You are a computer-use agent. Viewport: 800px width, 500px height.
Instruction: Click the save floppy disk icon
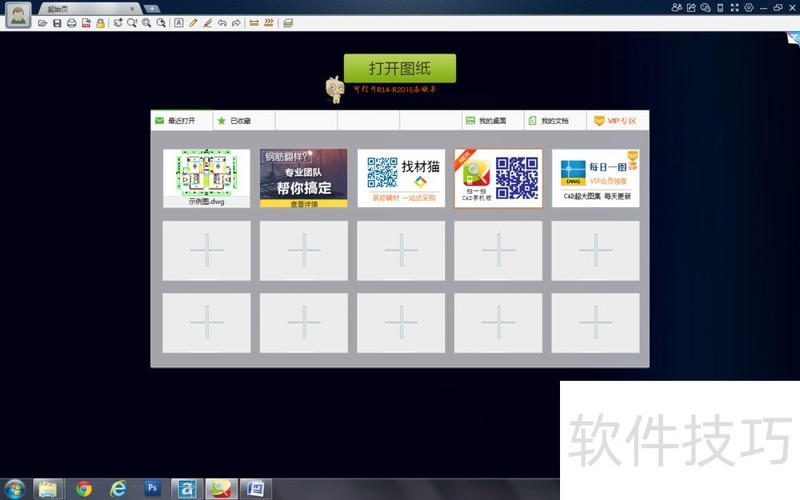click(x=57, y=23)
